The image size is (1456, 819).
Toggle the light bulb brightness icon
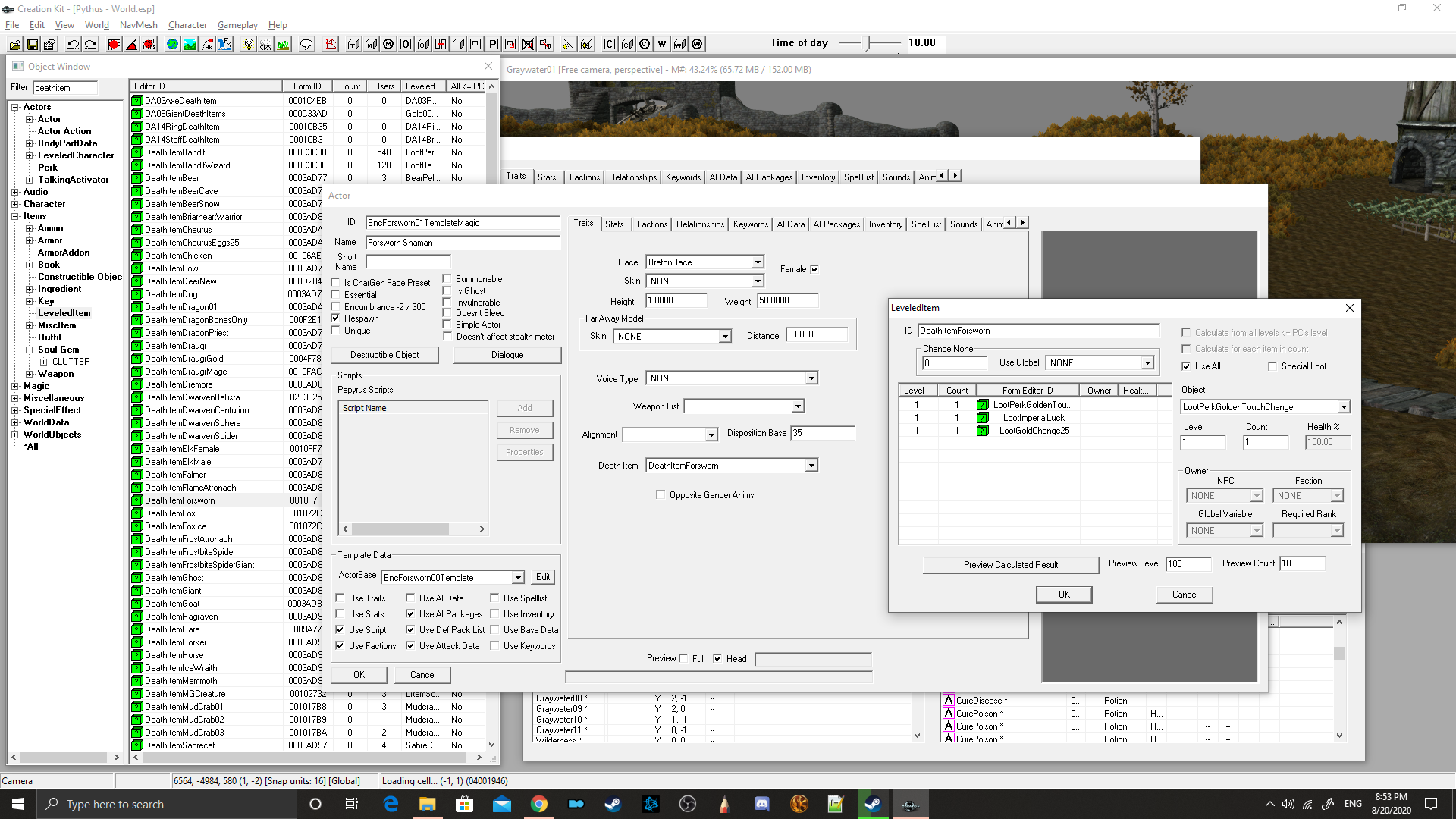point(249,44)
